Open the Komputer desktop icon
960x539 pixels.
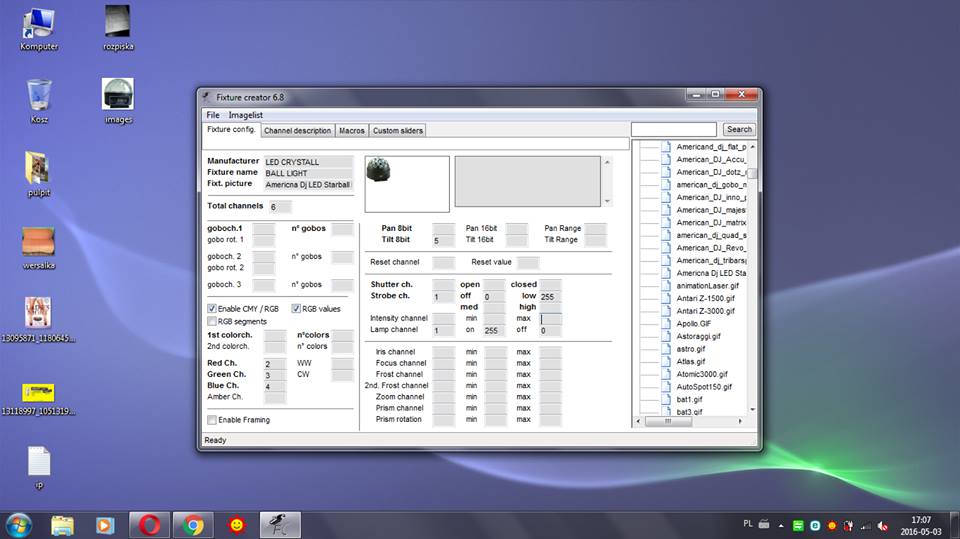(x=39, y=22)
